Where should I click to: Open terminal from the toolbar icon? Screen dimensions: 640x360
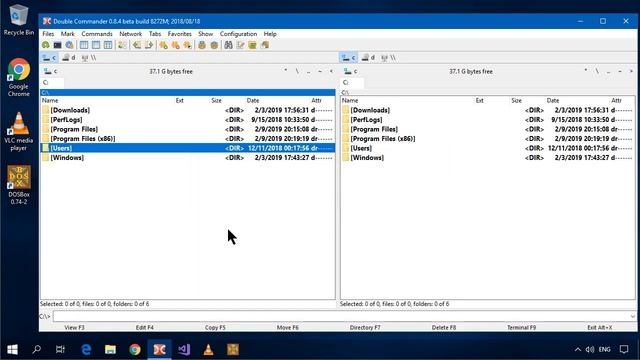pyautogui.click(x=58, y=45)
